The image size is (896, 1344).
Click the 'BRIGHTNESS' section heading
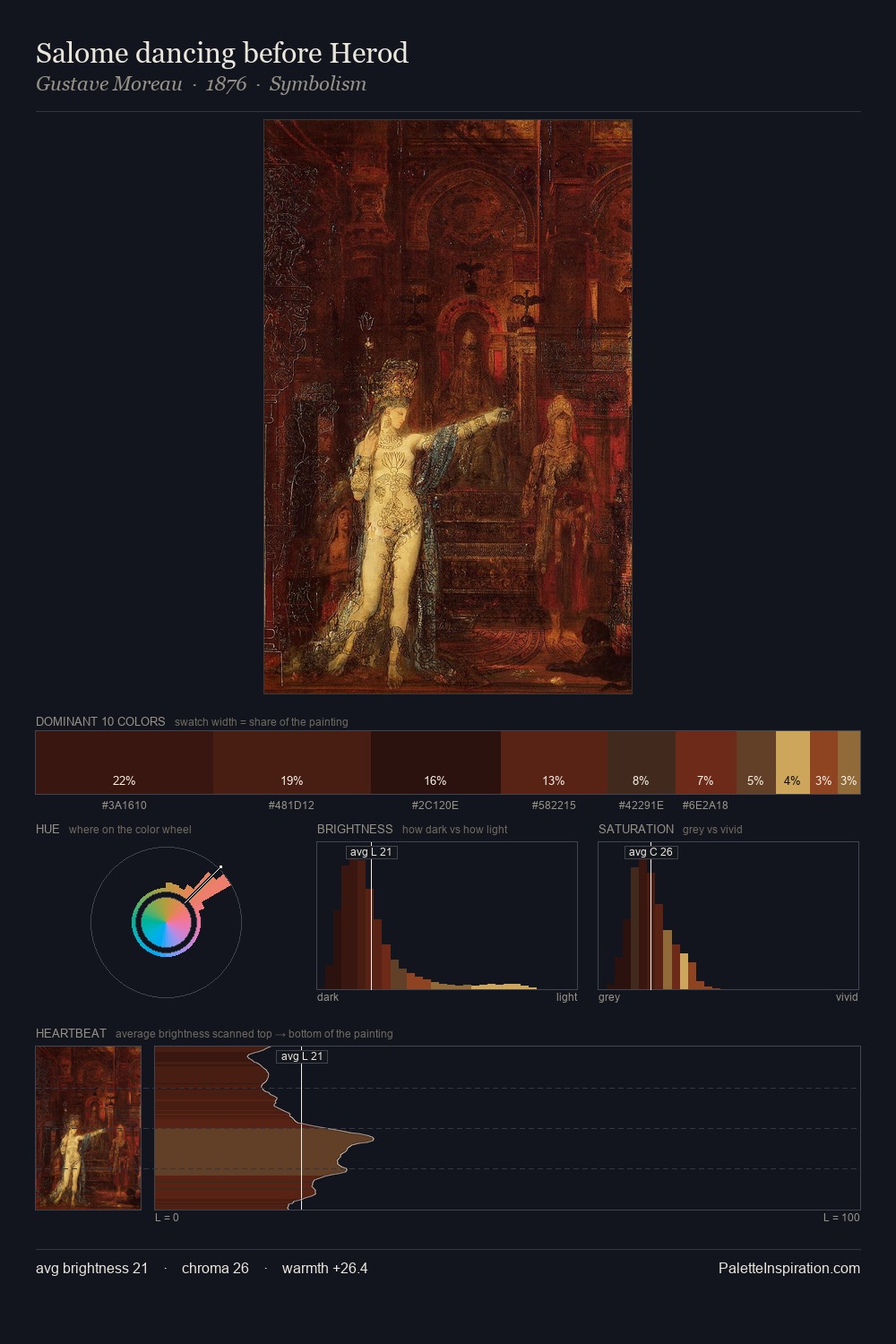pyautogui.click(x=355, y=829)
